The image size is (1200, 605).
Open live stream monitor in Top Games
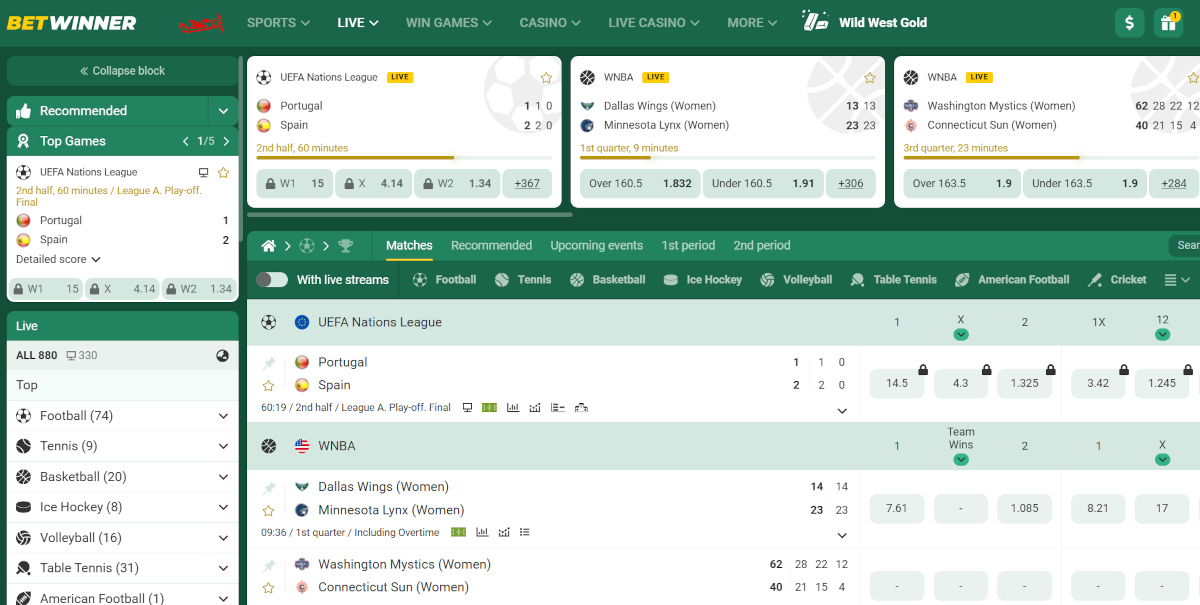click(x=204, y=172)
